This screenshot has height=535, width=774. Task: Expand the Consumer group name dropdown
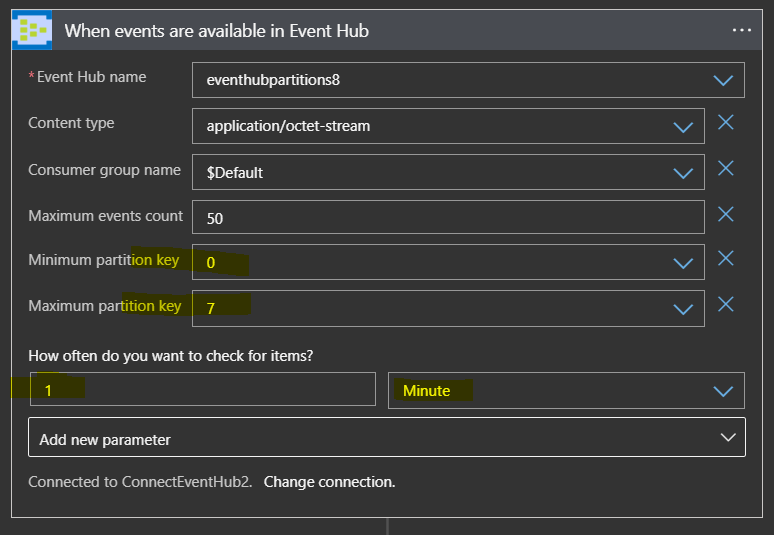(x=683, y=173)
